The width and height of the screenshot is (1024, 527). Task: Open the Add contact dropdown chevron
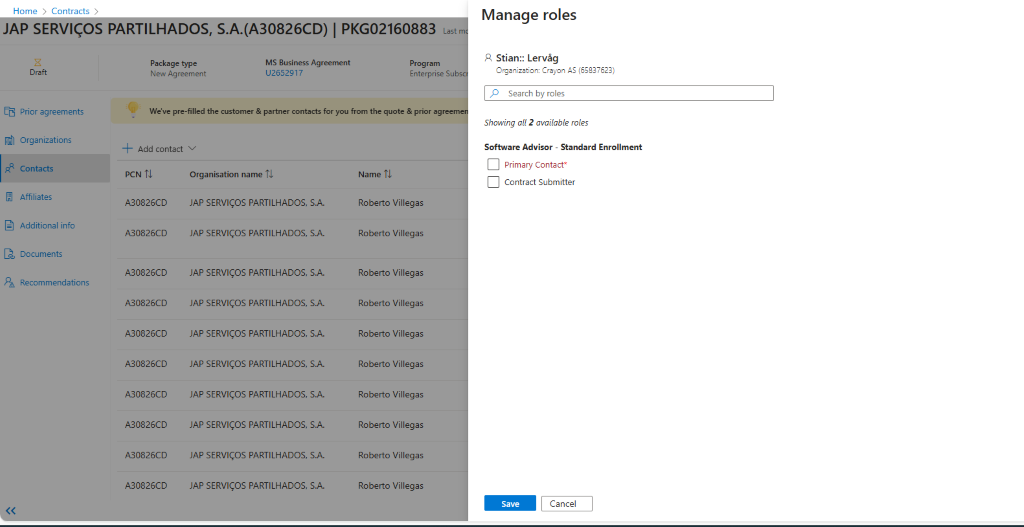click(x=192, y=148)
